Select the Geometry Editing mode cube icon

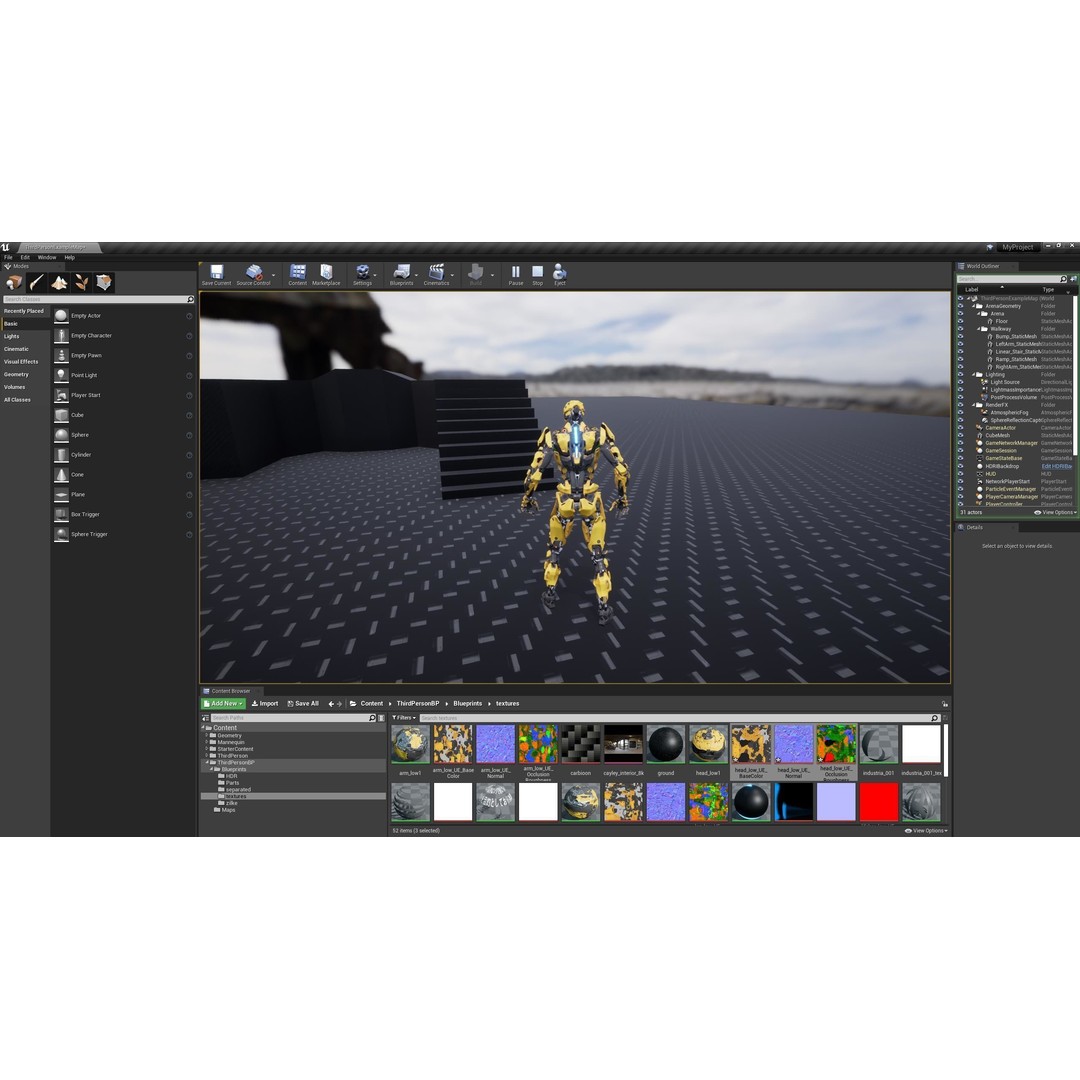pyautogui.click(x=104, y=282)
